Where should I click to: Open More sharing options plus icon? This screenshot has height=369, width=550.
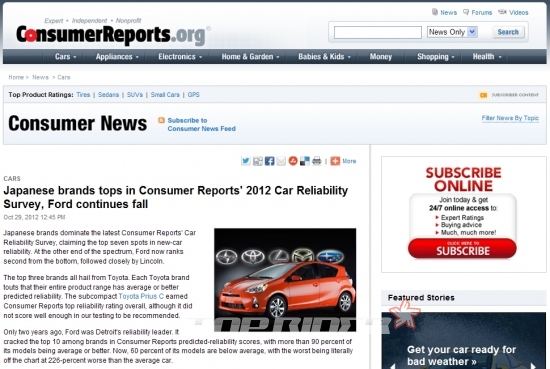pyautogui.click(x=335, y=161)
